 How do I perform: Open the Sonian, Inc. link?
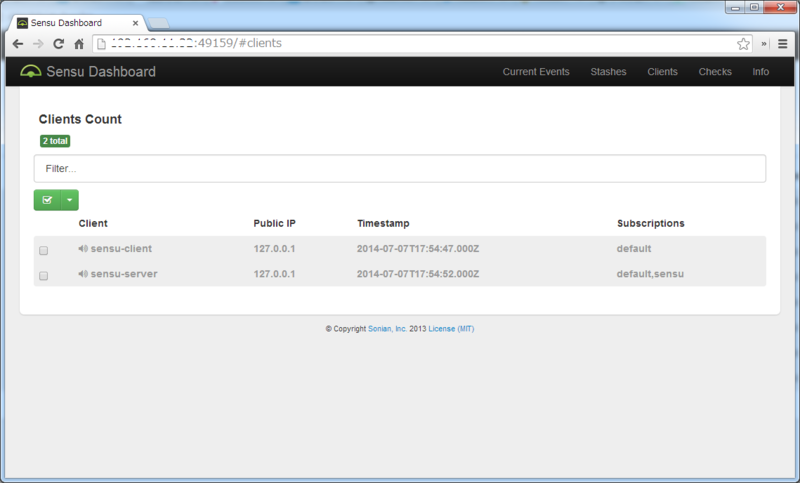(x=387, y=329)
